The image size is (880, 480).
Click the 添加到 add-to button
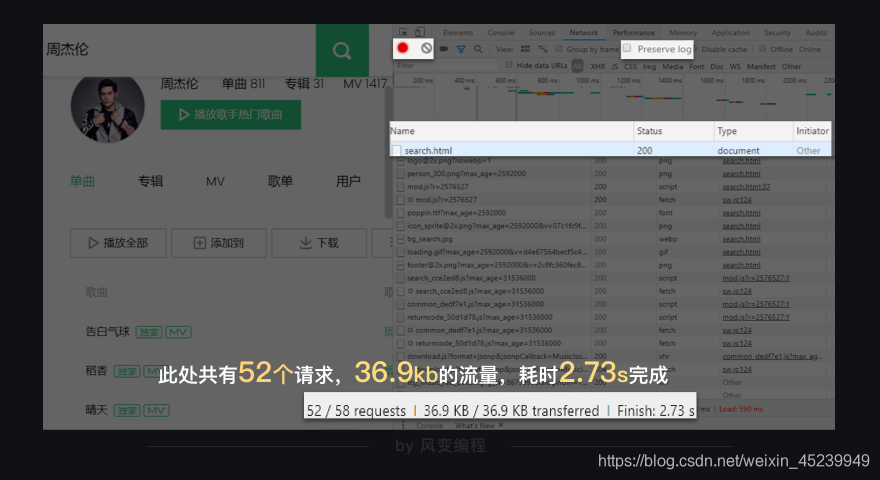coord(219,243)
